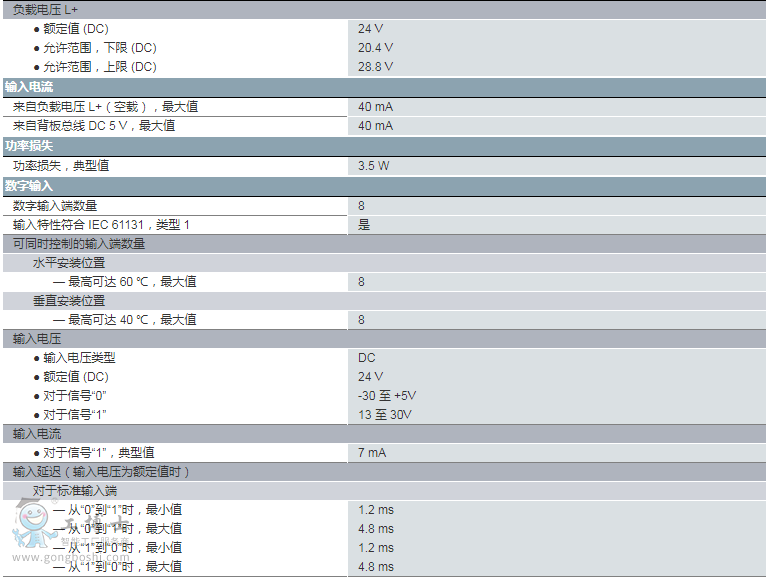Select the 3.5 W power loss value

[x=374, y=166]
